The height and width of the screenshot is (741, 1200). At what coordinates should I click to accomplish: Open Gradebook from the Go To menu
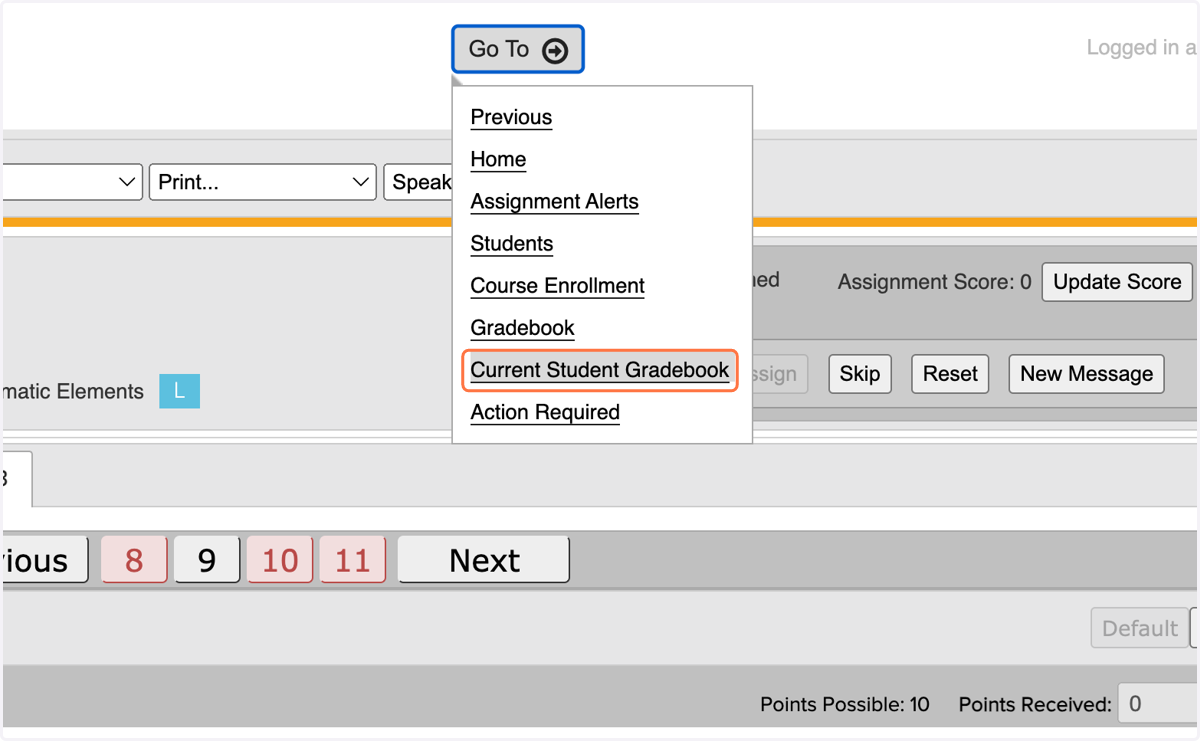click(522, 327)
